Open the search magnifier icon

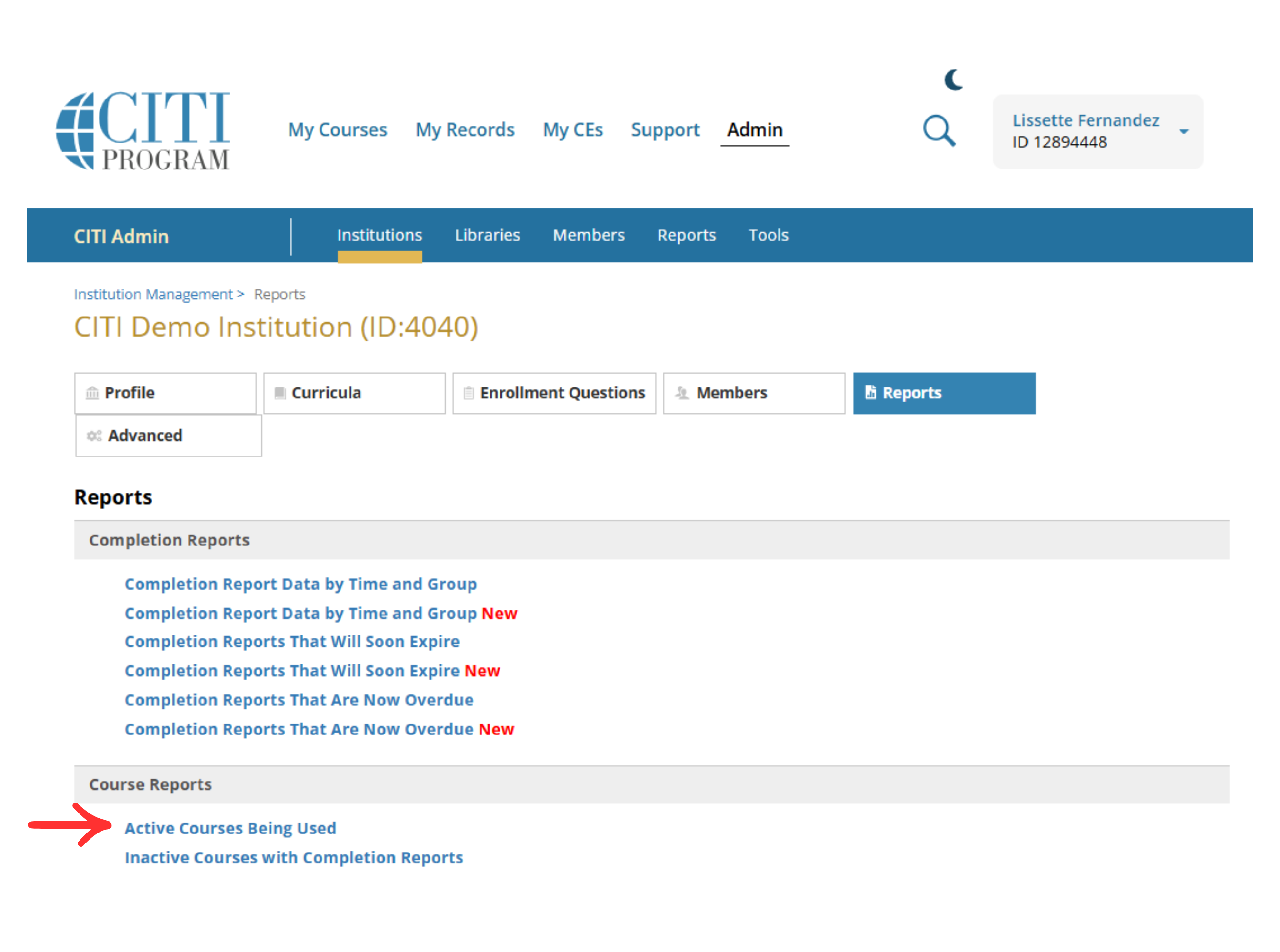tap(939, 130)
